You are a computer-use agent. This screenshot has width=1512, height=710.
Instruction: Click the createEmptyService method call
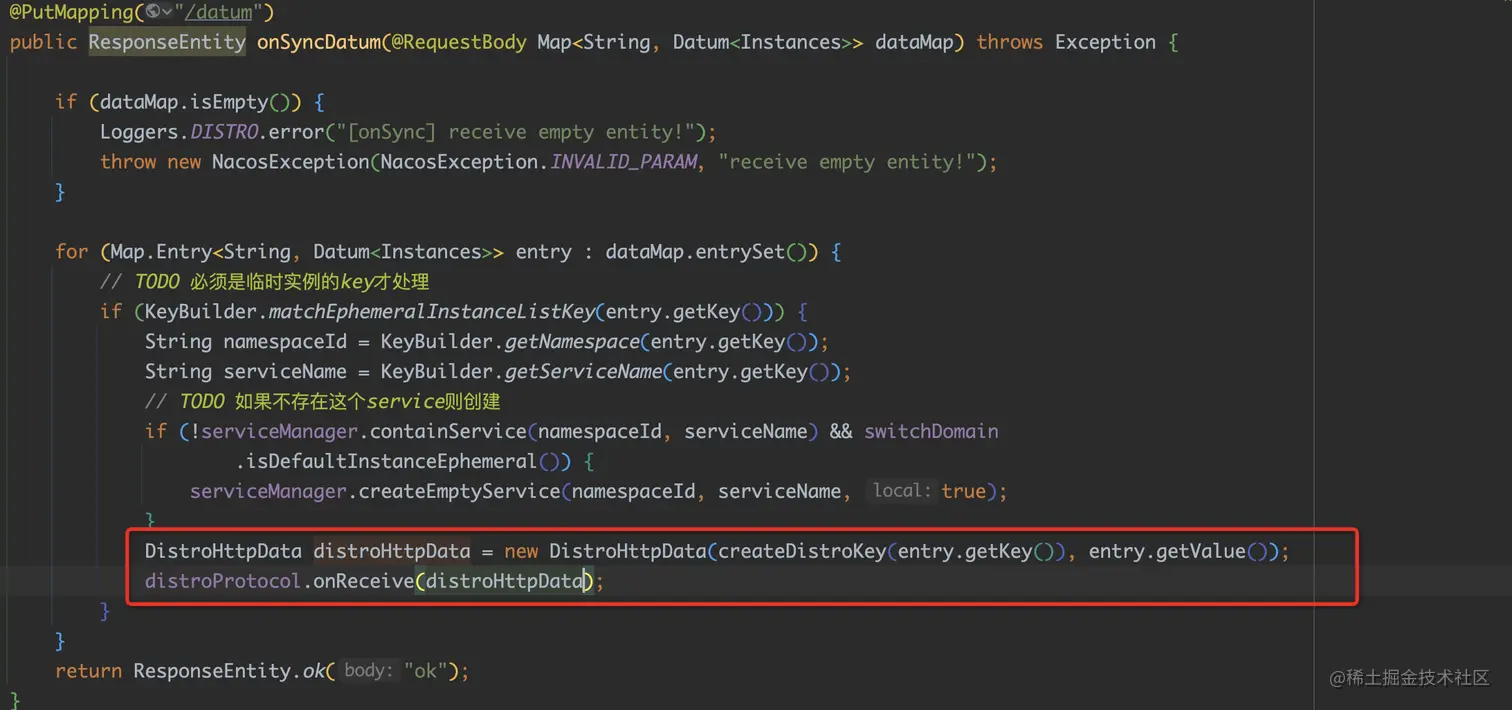pos(459,492)
